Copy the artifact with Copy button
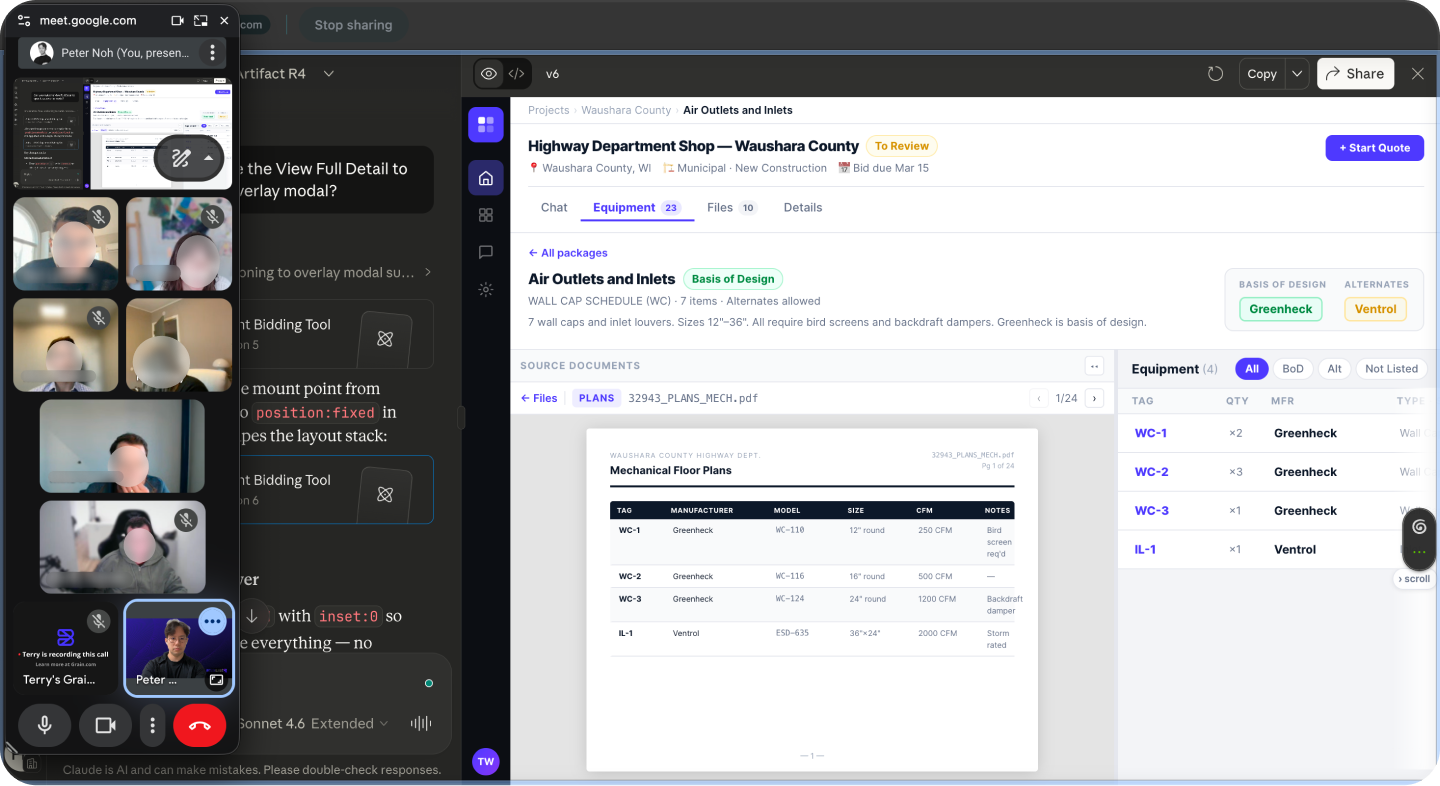Image resolution: width=1440 pixels, height=786 pixels. 1262,74
